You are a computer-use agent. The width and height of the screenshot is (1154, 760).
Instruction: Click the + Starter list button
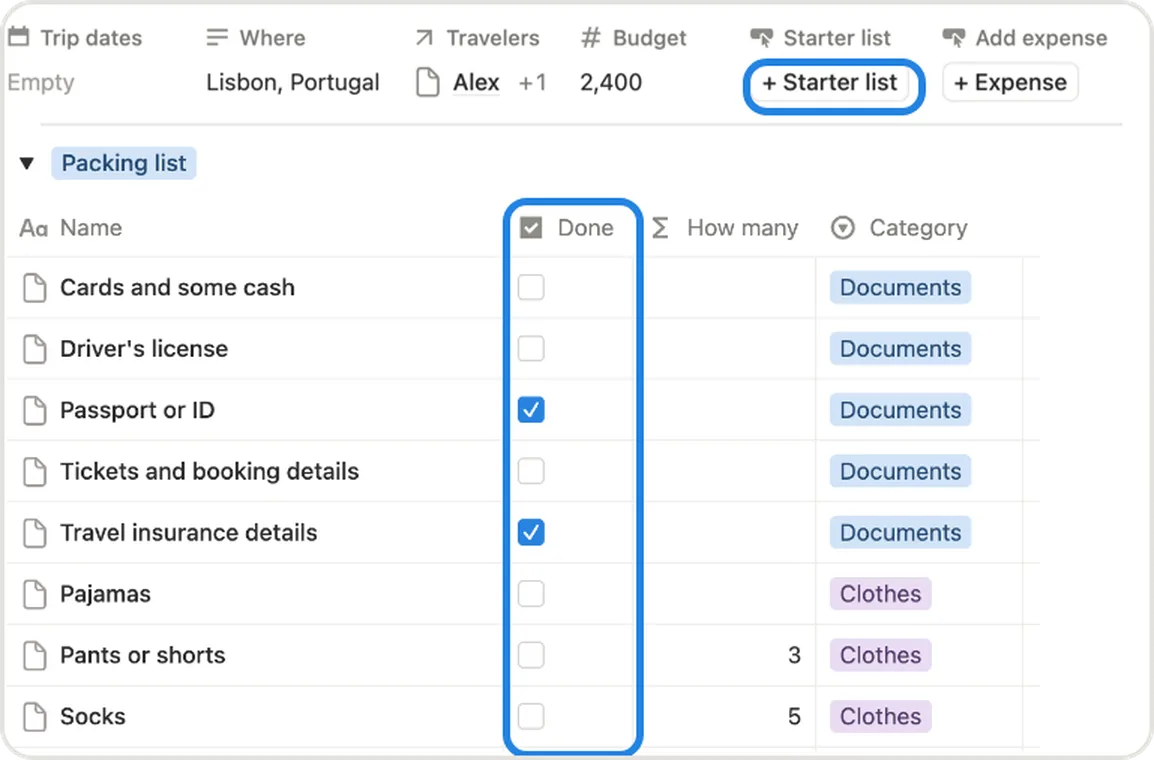(x=830, y=82)
